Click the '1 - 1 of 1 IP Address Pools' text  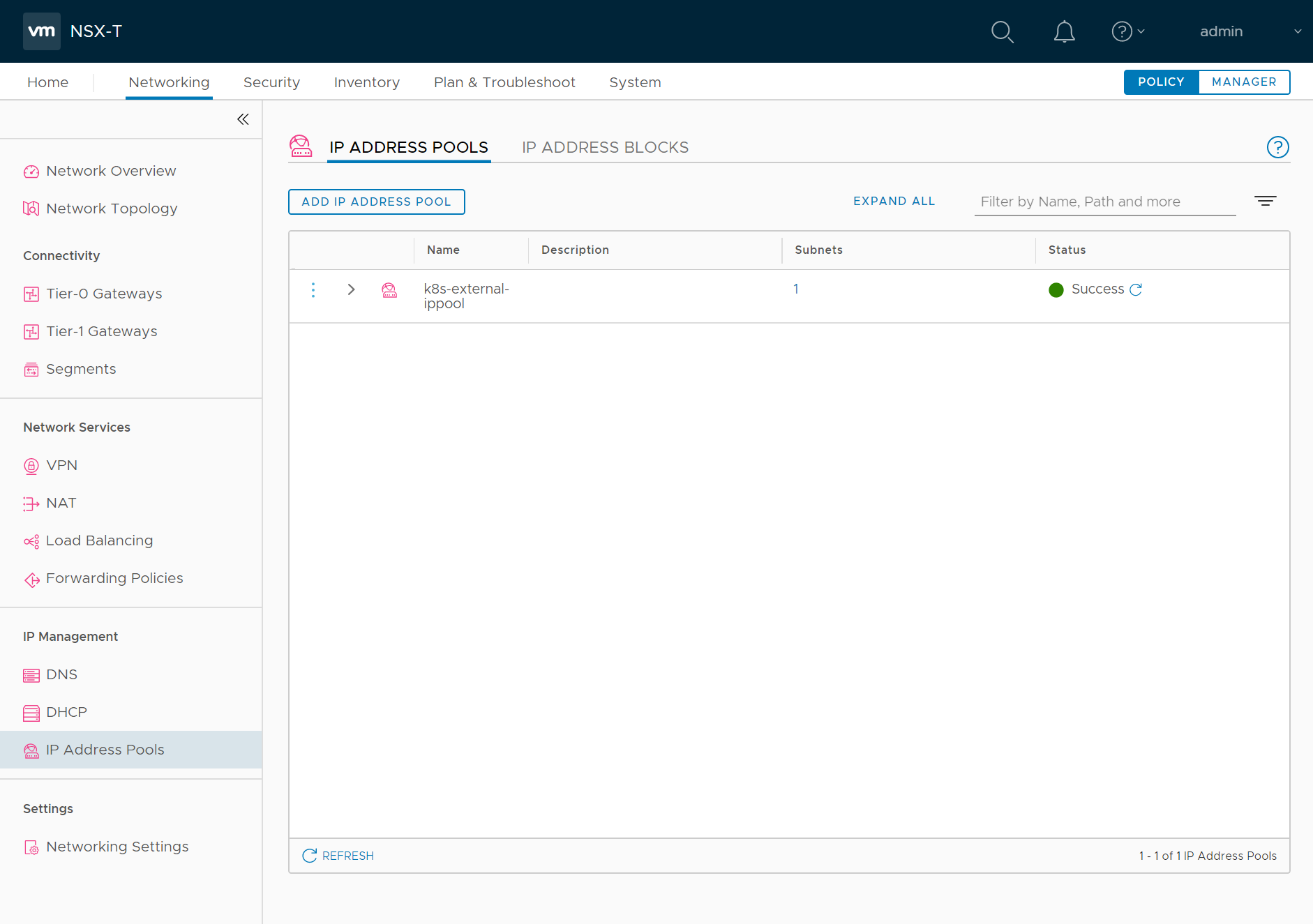(1208, 856)
